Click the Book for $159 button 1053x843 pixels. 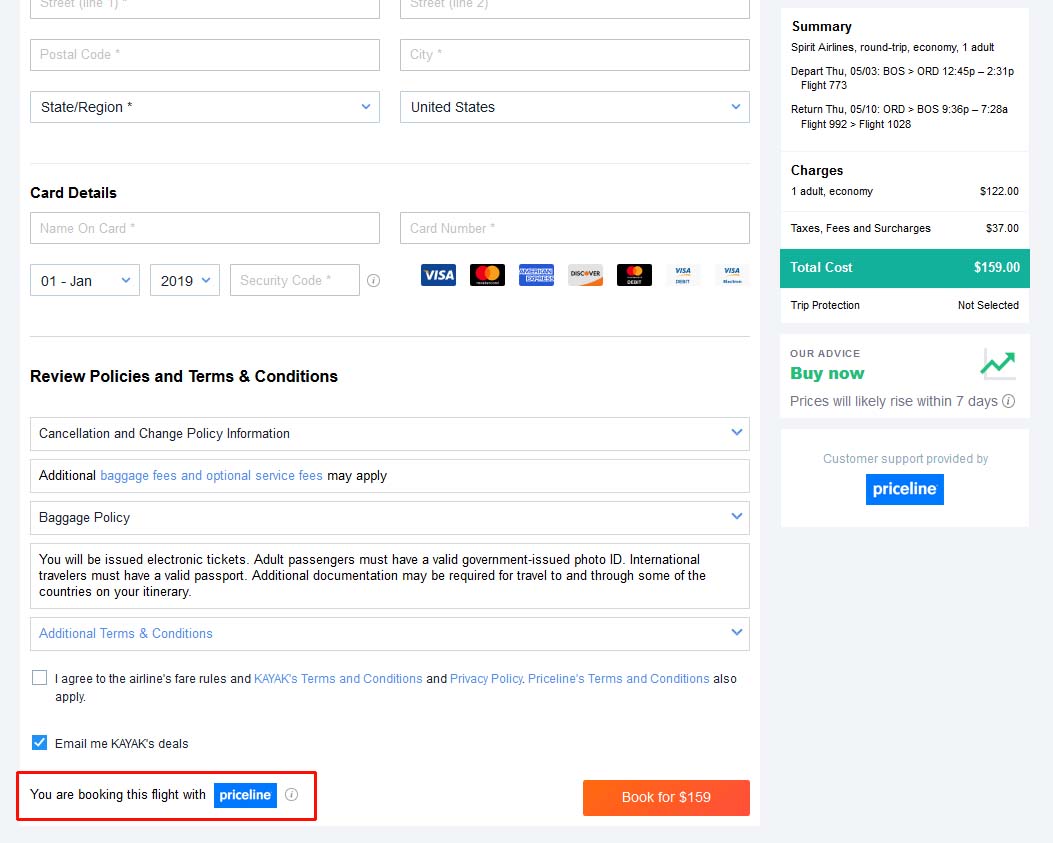coord(666,797)
